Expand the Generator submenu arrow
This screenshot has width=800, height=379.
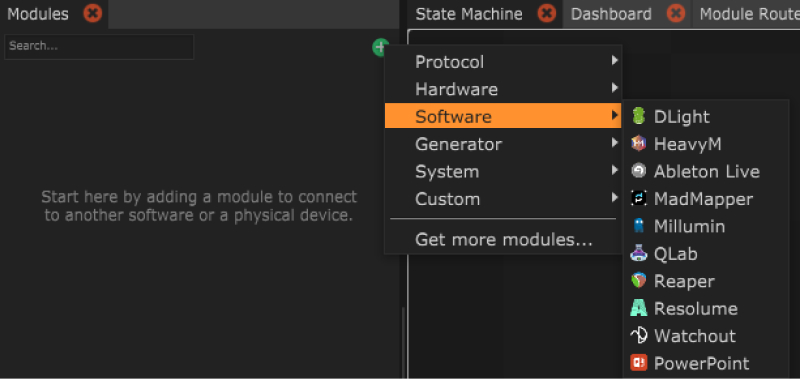pos(615,143)
